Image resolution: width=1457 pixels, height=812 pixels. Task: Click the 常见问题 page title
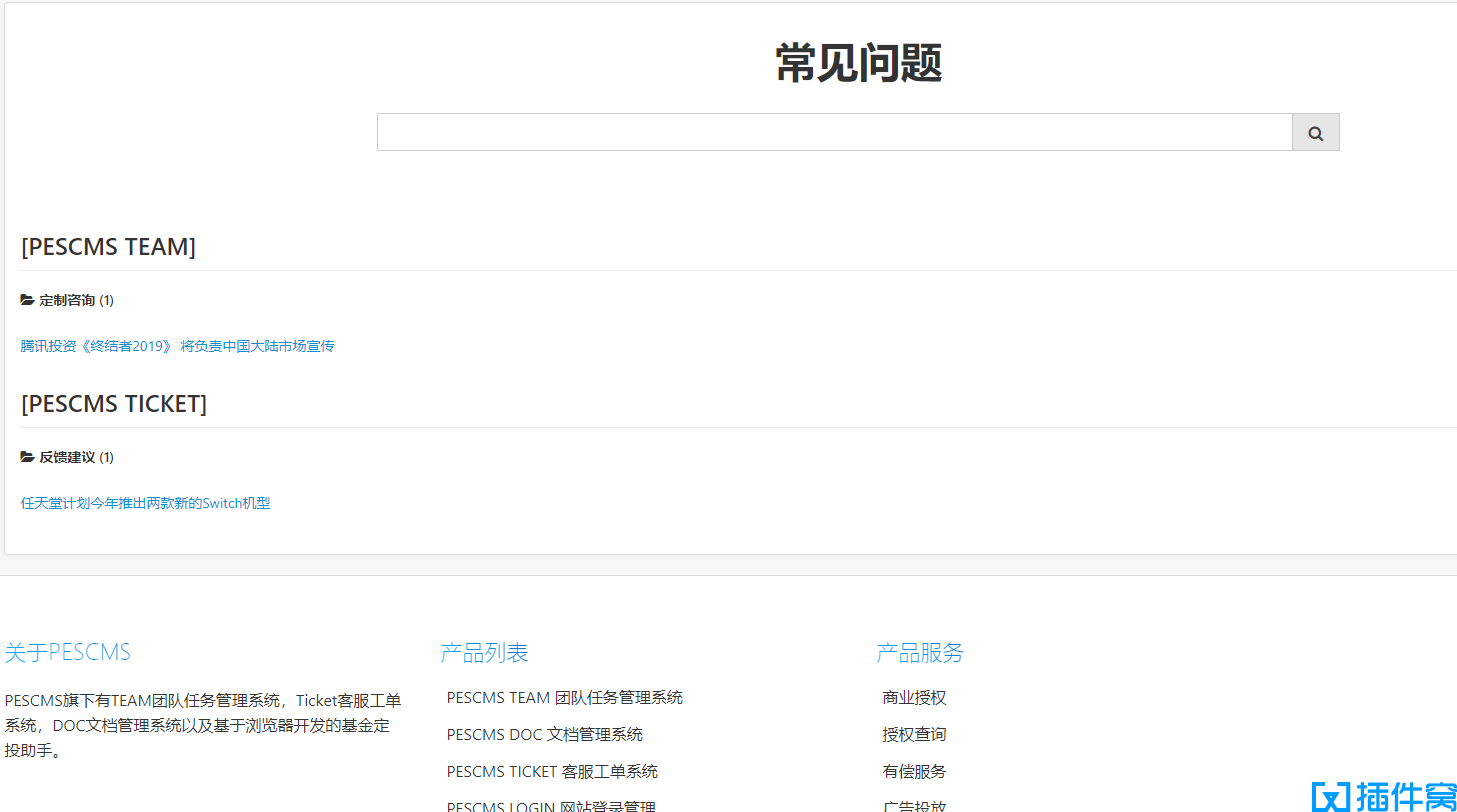[858, 63]
